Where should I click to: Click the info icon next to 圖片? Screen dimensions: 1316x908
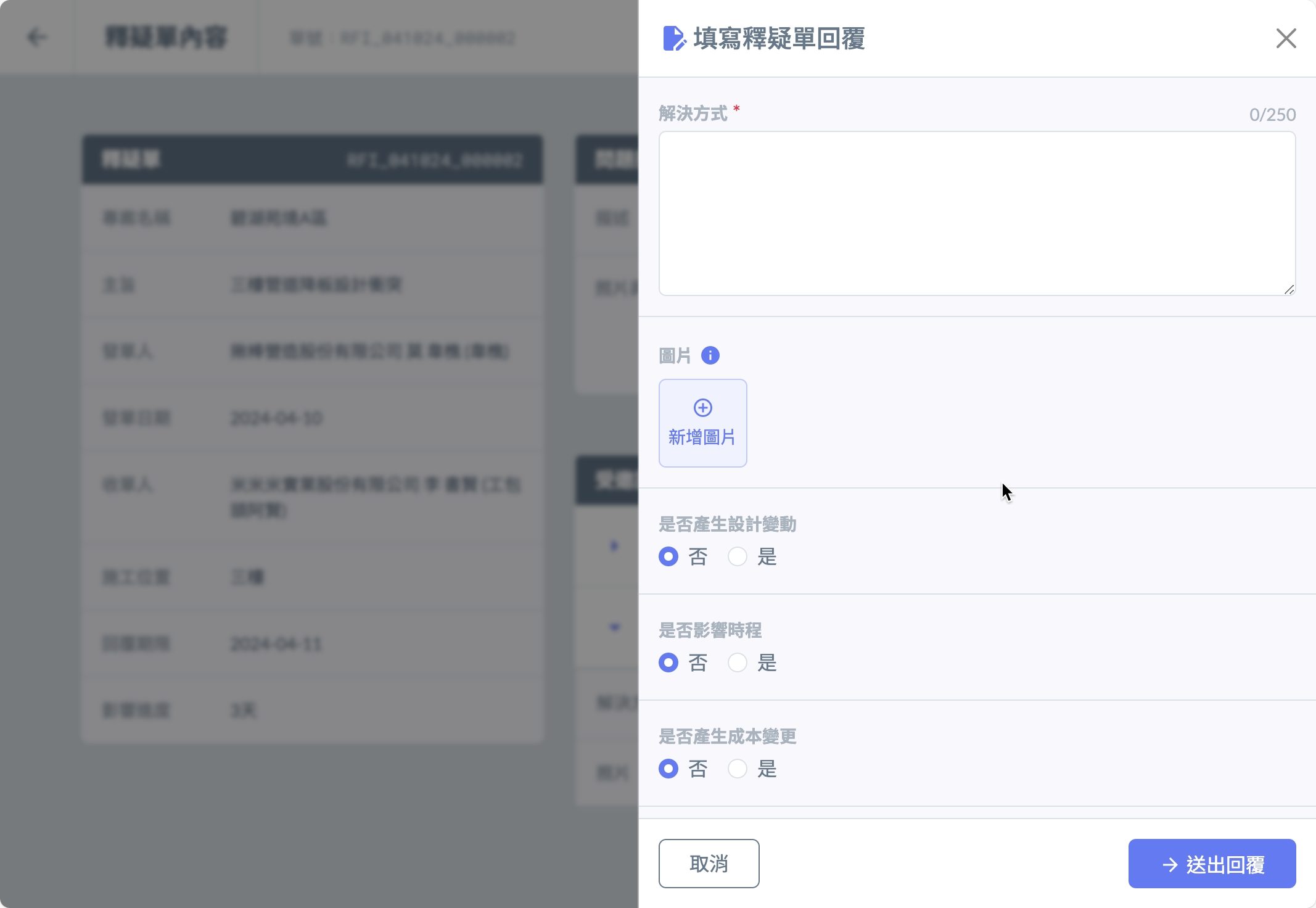pos(710,355)
